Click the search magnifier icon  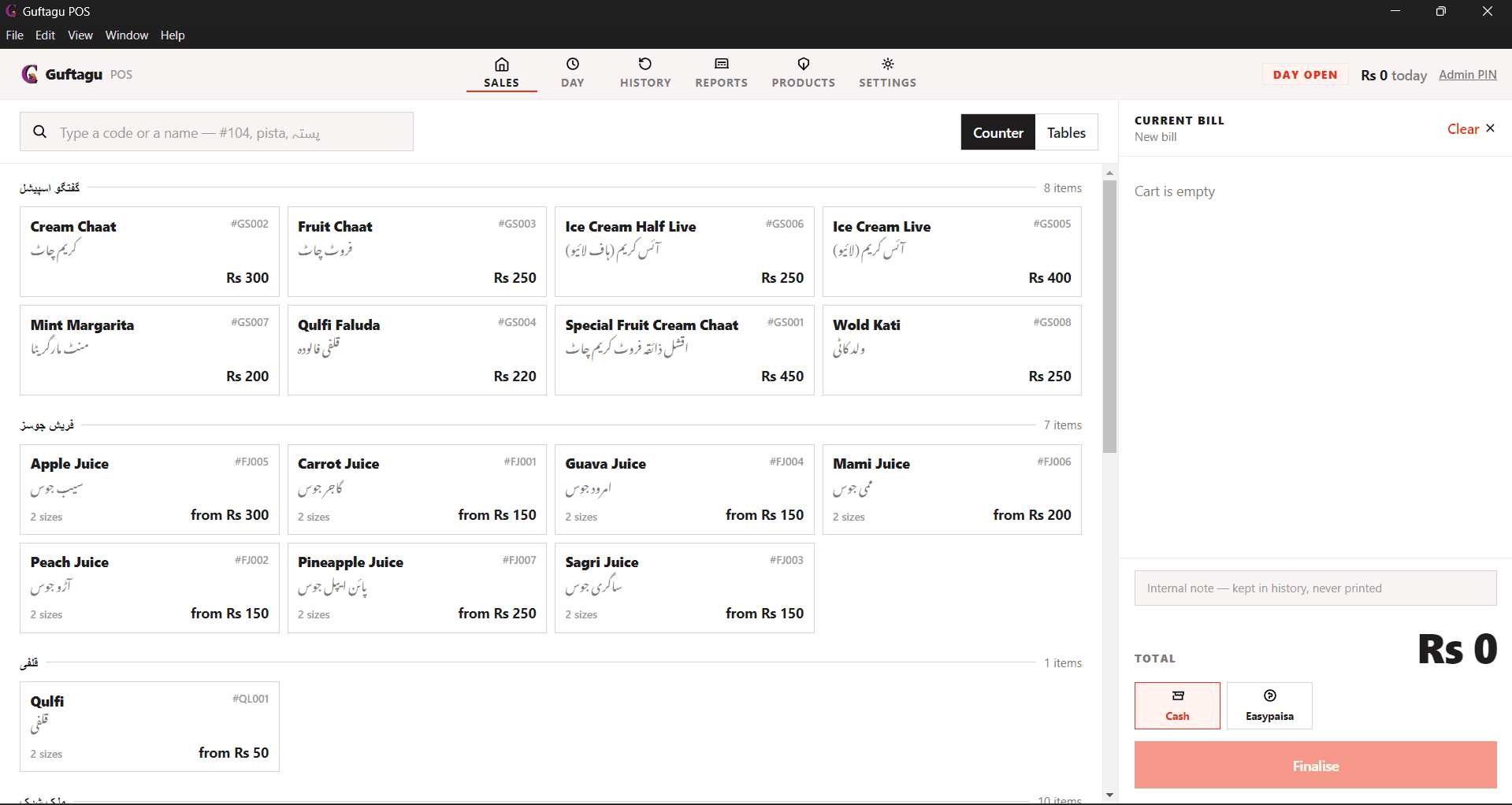(39, 132)
